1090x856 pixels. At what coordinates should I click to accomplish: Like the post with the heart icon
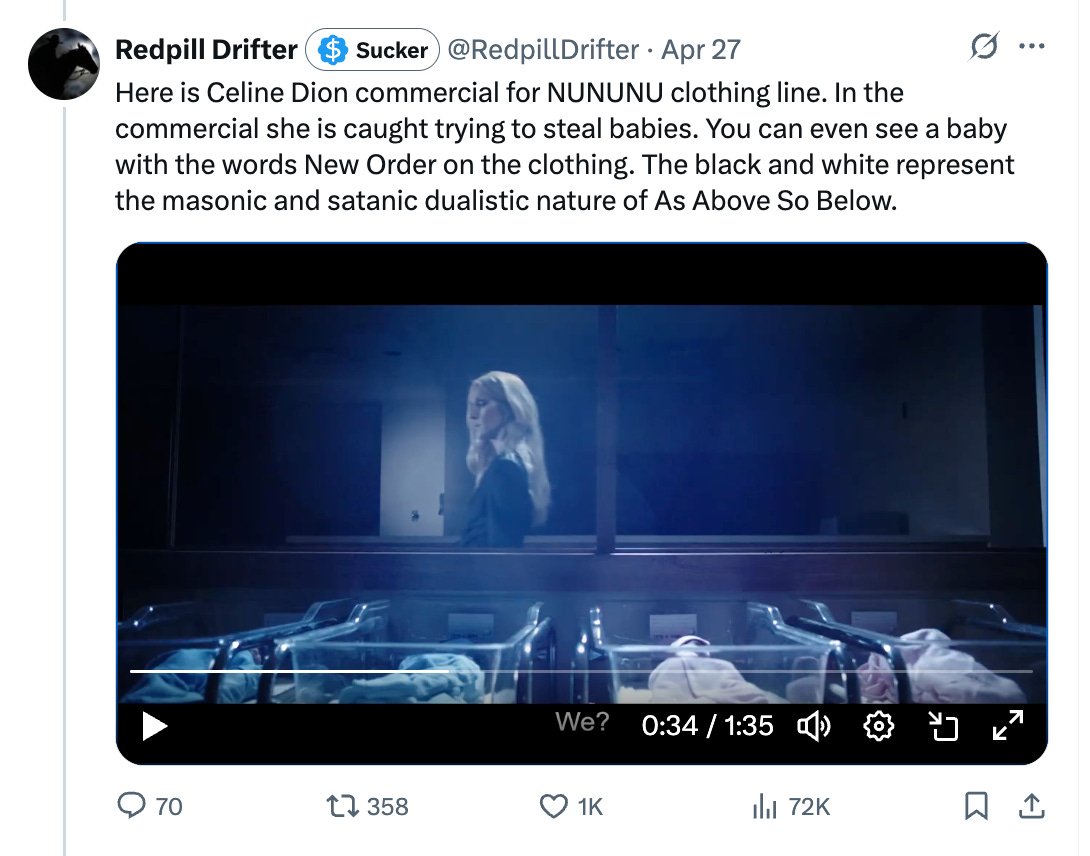point(552,806)
